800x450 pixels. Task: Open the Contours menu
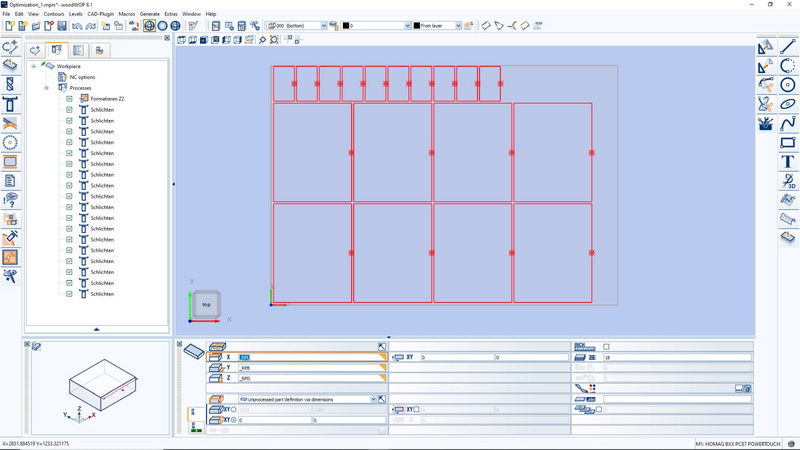[x=54, y=14]
